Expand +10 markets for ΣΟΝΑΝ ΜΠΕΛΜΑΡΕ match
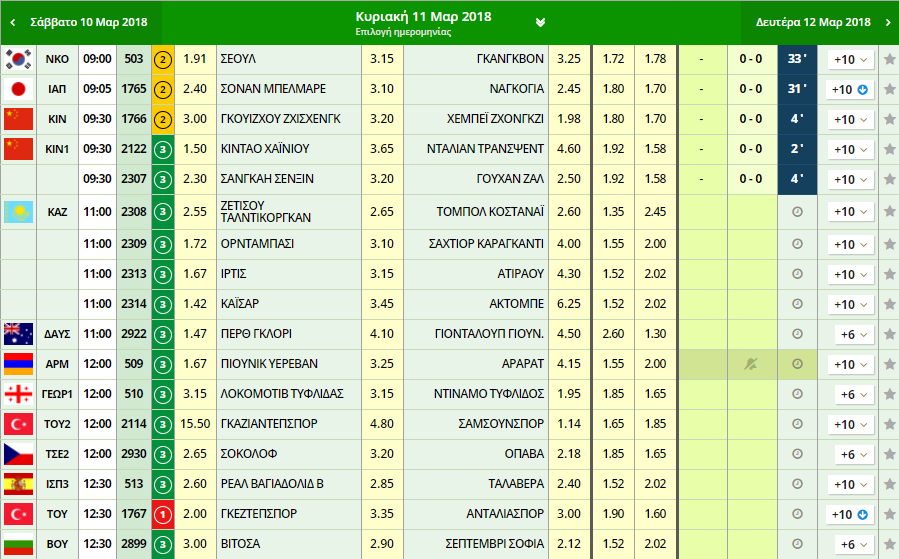This screenshot has width=899, height=559. 850,89
